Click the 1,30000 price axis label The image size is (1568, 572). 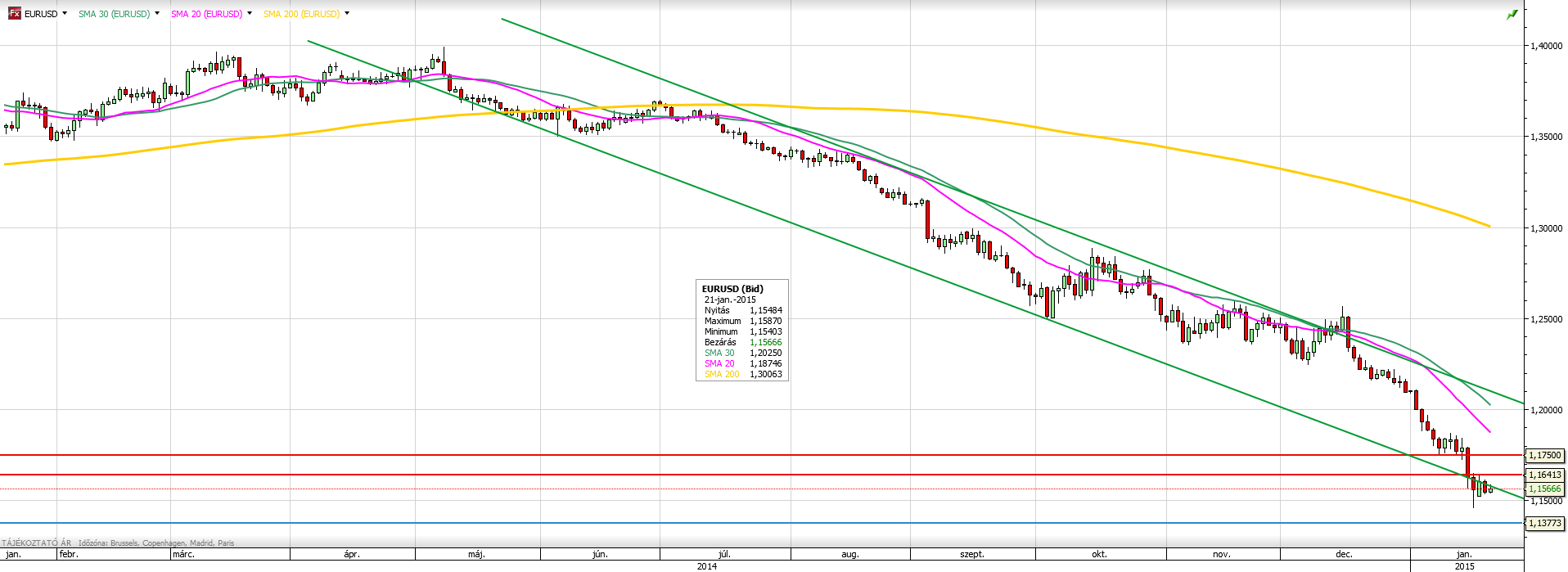(1546, 228)
